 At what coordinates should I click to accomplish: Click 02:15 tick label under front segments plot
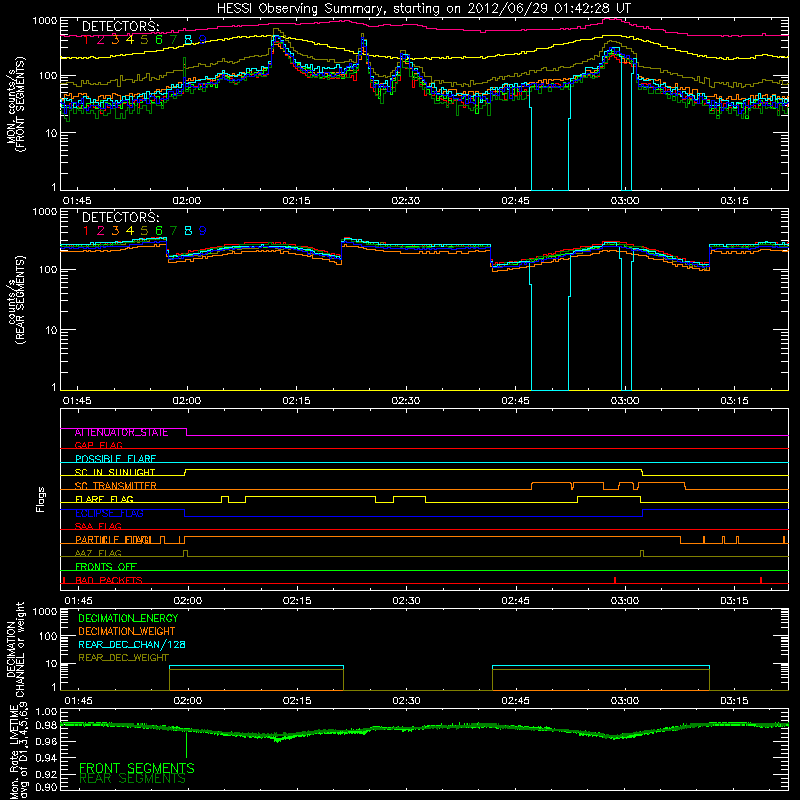pyautogui.click(x=296, y=201)
